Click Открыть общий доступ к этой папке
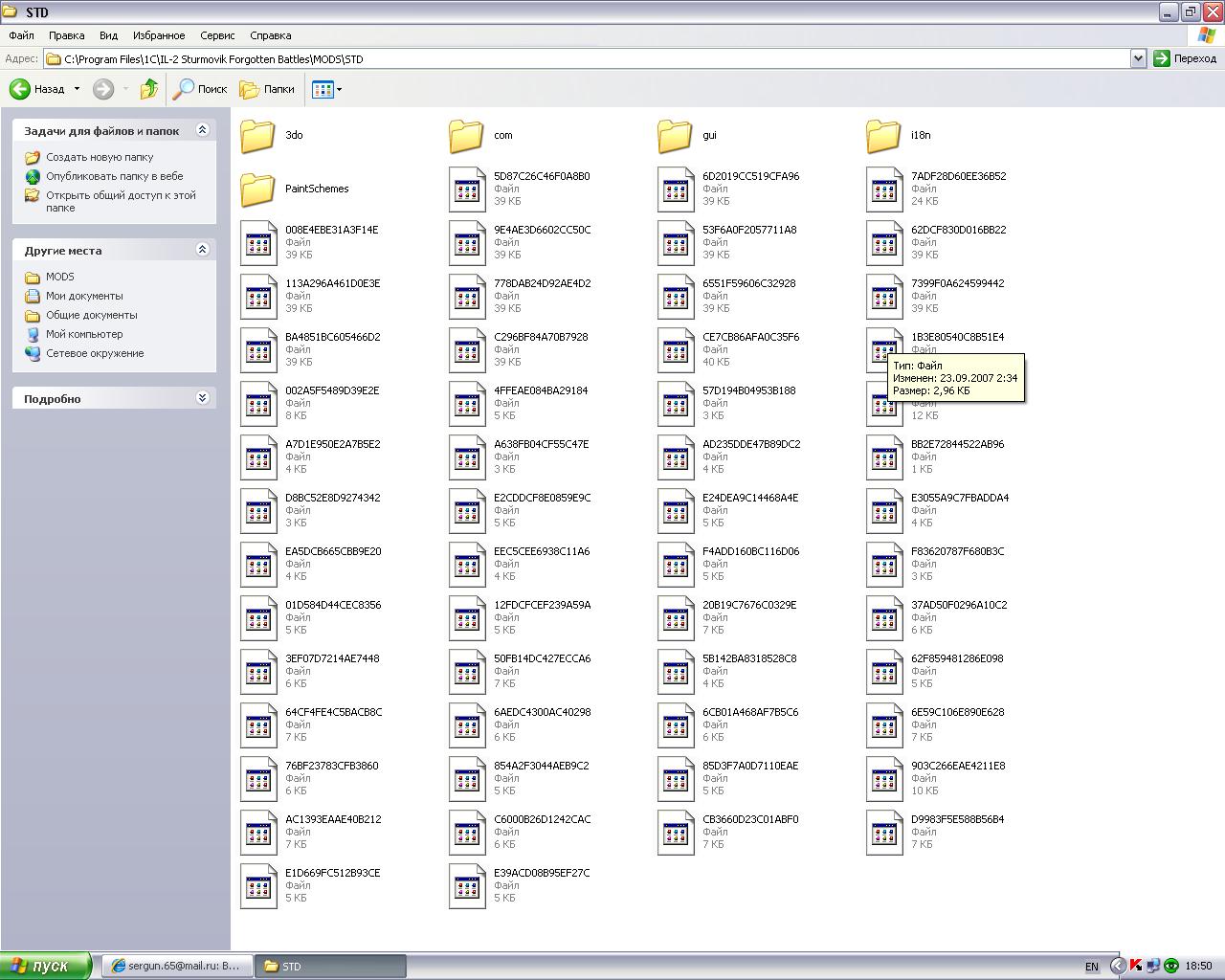This screenshot has height=980, width=1225. coord(121,201)
